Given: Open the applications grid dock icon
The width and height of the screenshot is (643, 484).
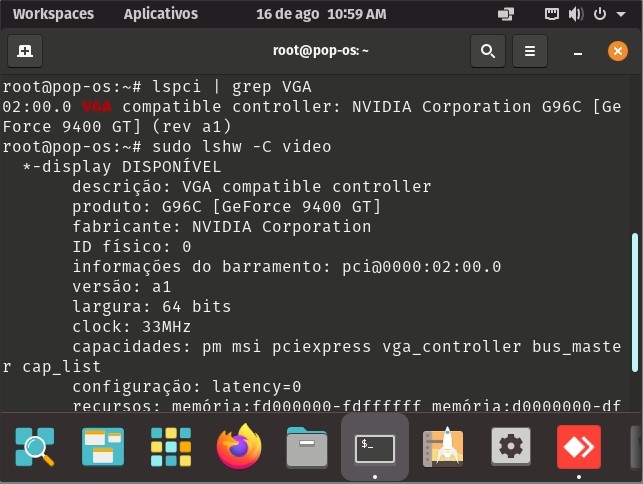Looking at the screenshot, I should coord(171,447).
